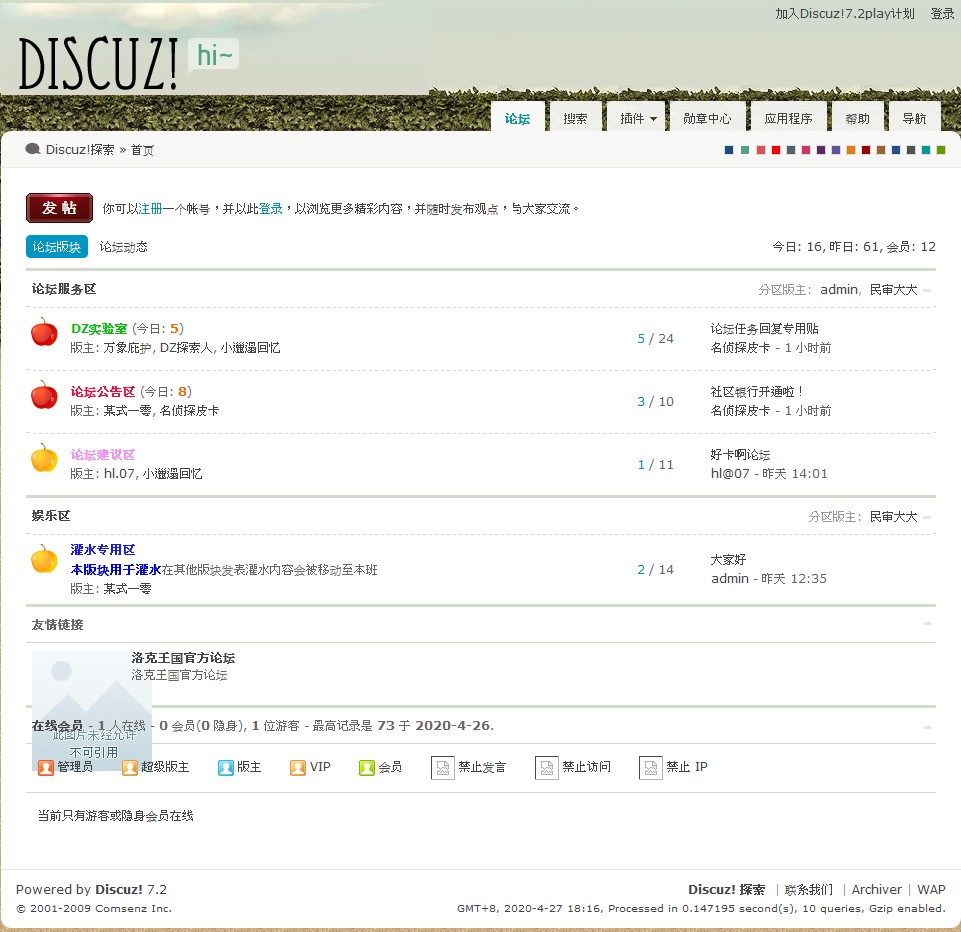Open the 洛克王国官方论坛 friend link title
Image resolution: width=961 pixels, height=932 pixels.
coord(183,657)
